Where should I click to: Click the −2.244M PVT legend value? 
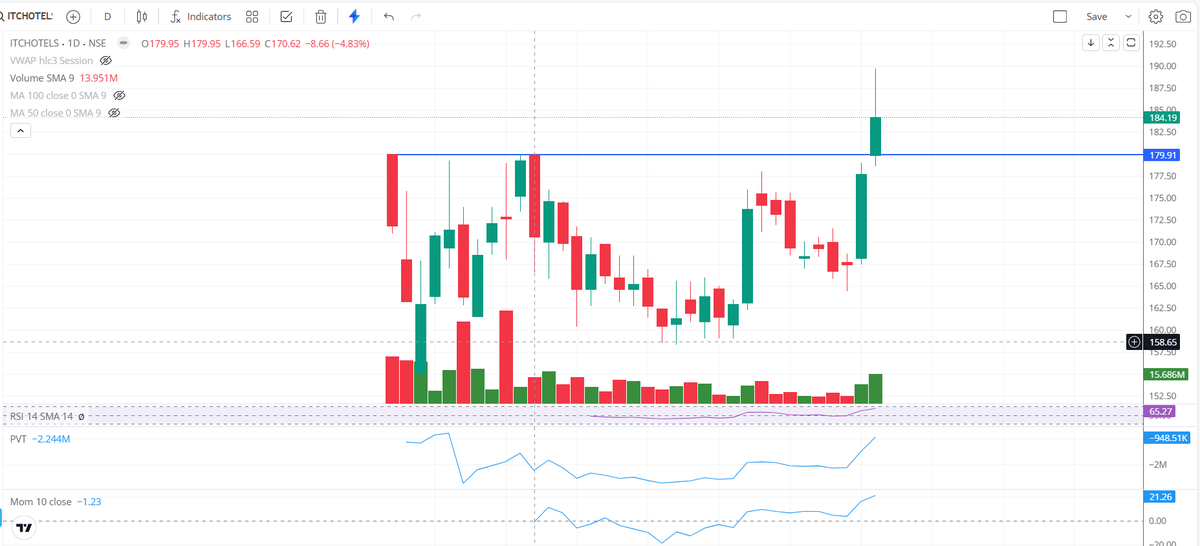coord(51,439)
